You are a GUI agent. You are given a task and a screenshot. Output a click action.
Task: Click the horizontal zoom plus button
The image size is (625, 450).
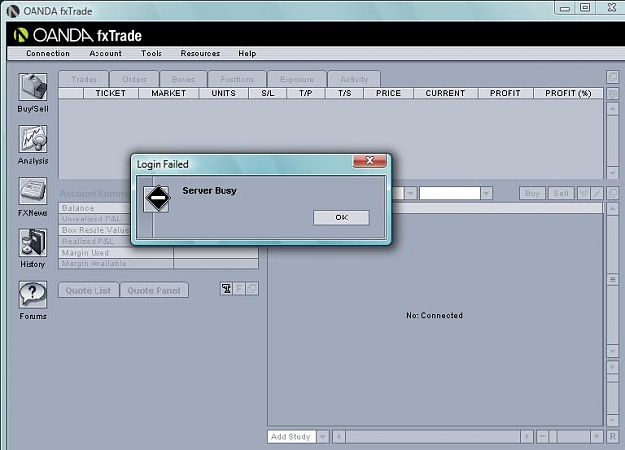(596, 437)
